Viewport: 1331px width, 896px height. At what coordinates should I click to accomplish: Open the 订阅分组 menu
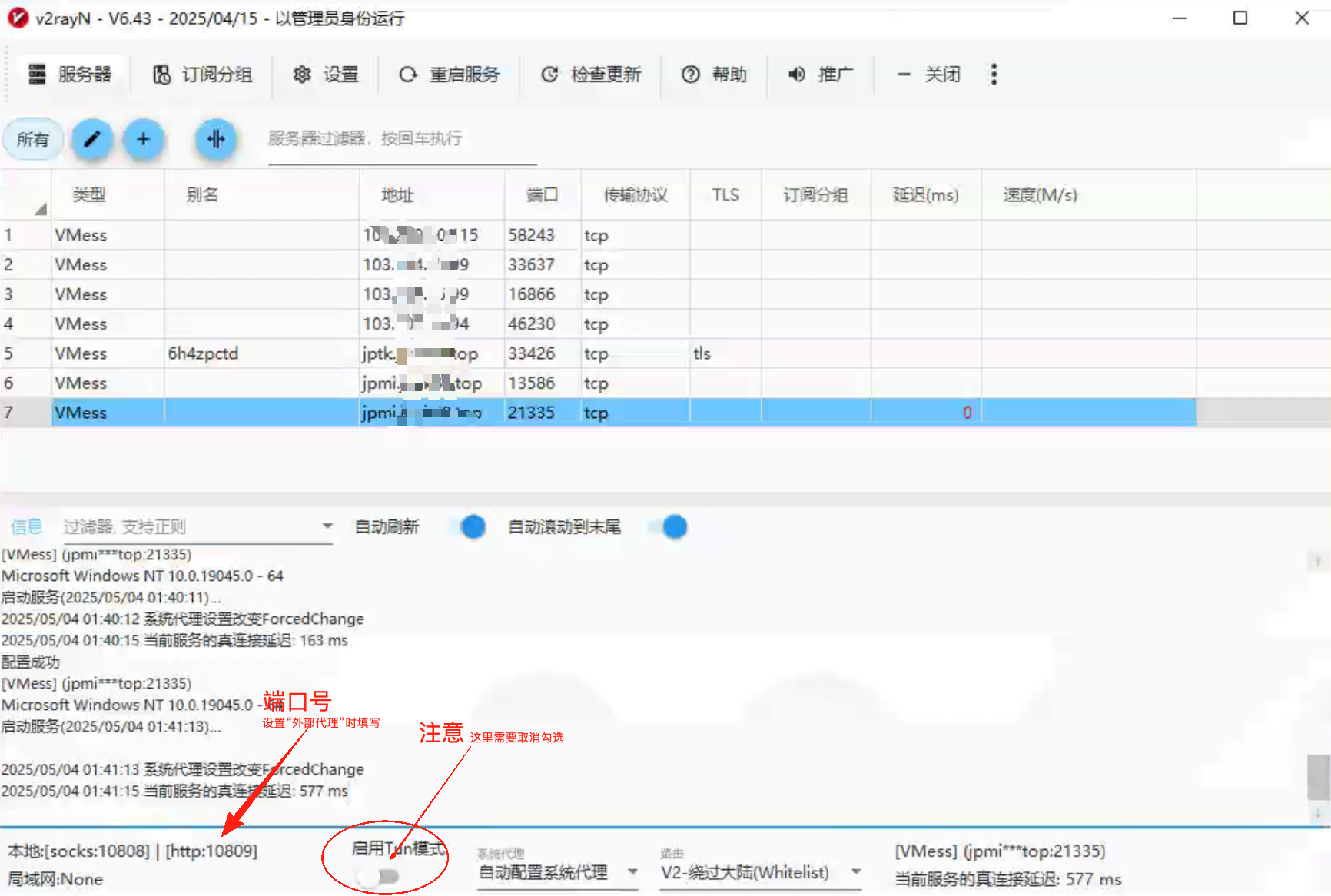click(203, 75)
